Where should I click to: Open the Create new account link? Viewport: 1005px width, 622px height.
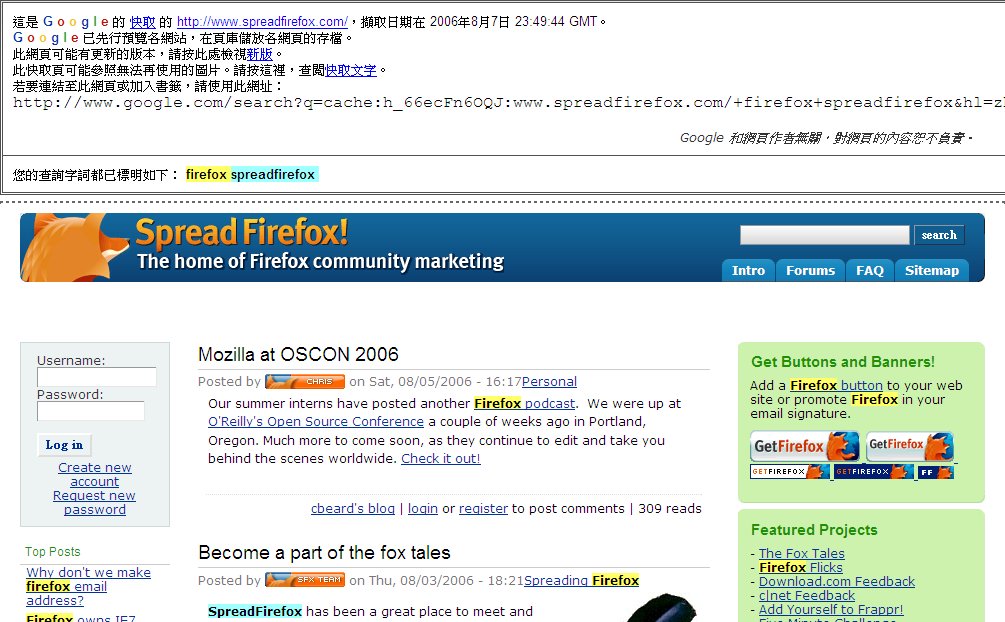click(x=95, y=475)
